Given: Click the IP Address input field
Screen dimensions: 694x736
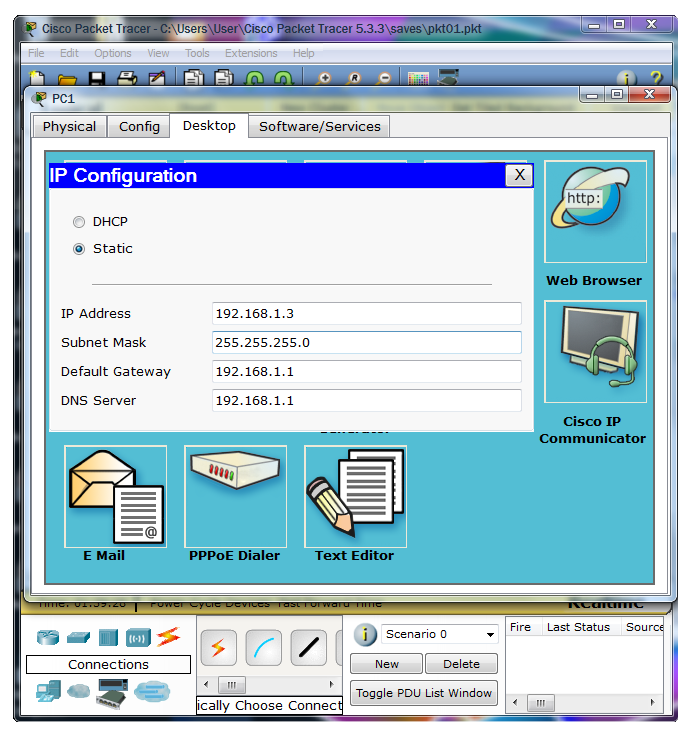Looking at the screenshot, I should tap(366, 314).
